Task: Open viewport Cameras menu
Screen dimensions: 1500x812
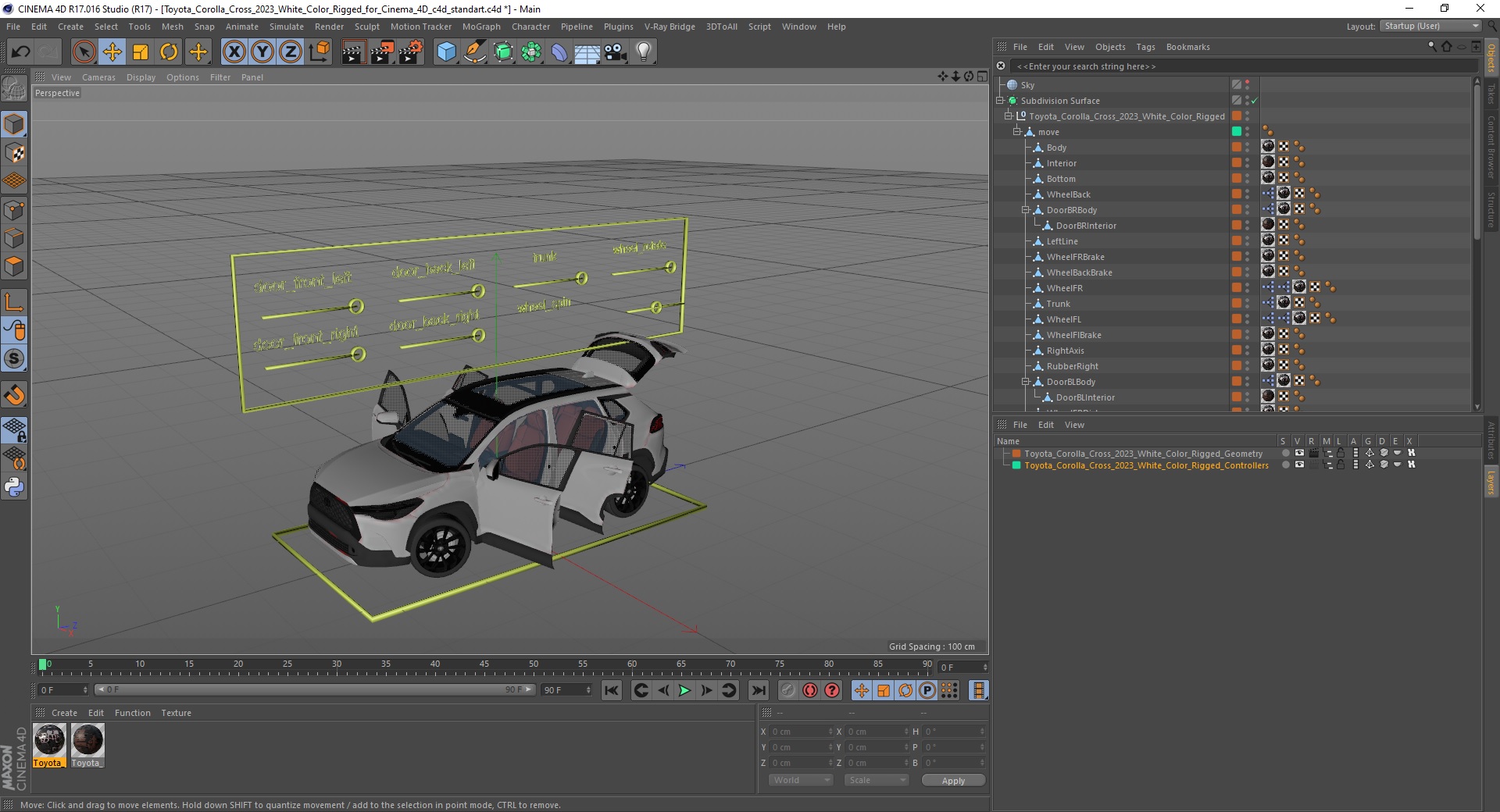Action: click(98, 77)
